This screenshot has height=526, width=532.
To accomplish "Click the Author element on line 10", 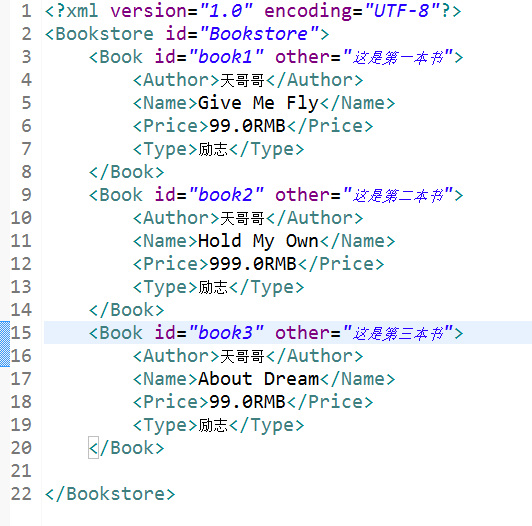I will tap(248, 218).
